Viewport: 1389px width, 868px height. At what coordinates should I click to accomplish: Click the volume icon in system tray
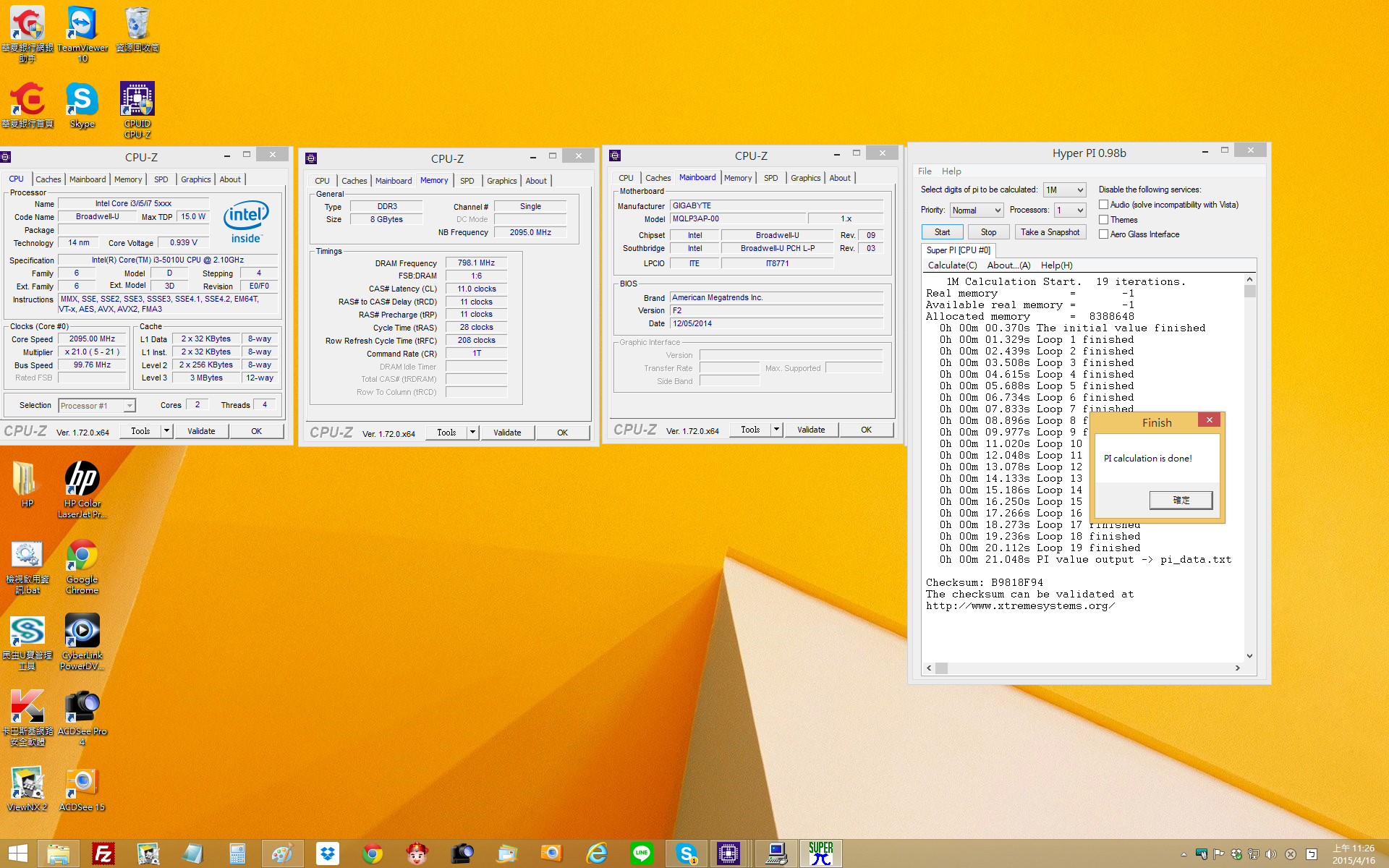pyautogui.click(x=1271, y=854)
